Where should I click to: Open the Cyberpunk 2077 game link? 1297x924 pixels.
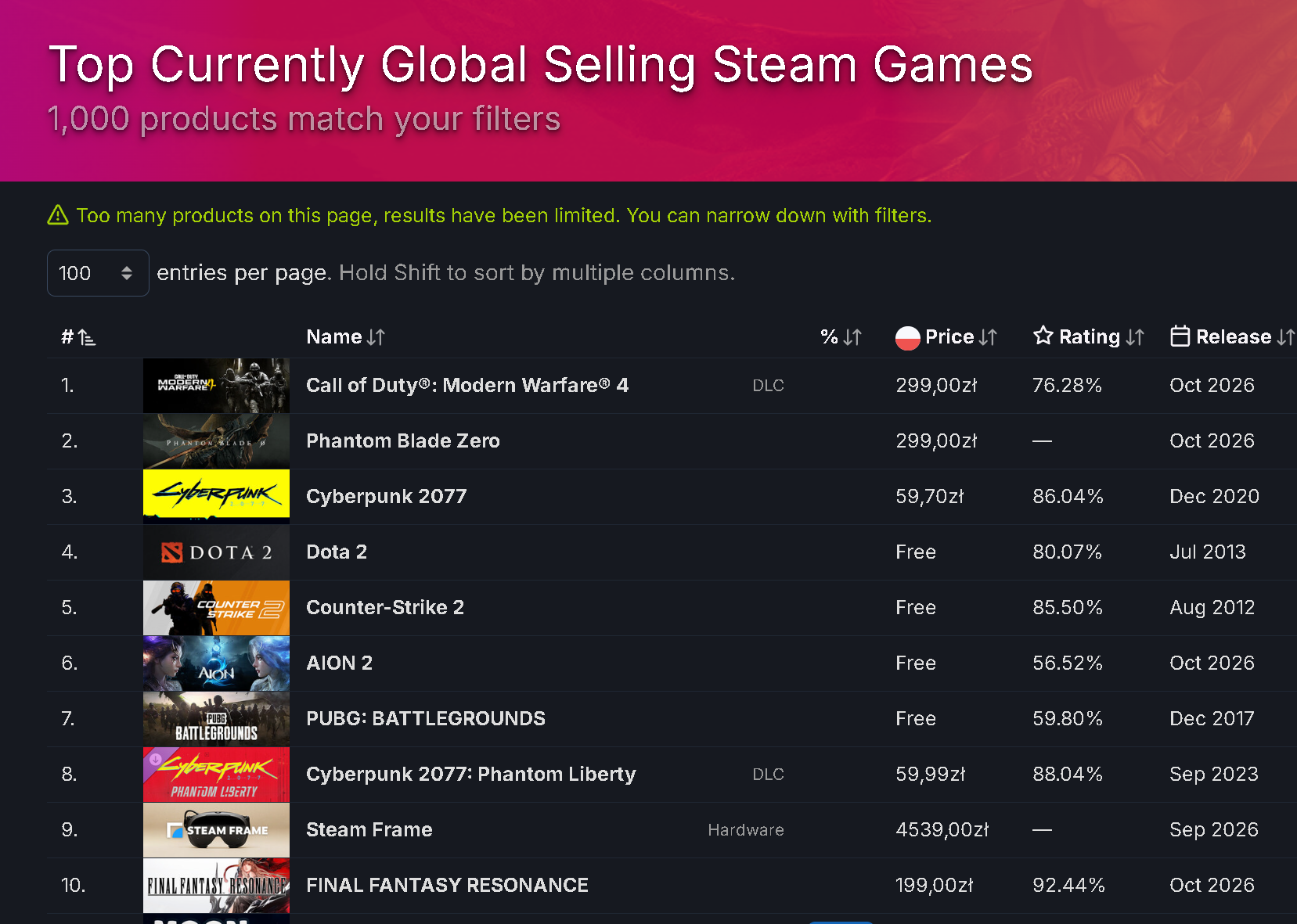[x=387, y=496]
